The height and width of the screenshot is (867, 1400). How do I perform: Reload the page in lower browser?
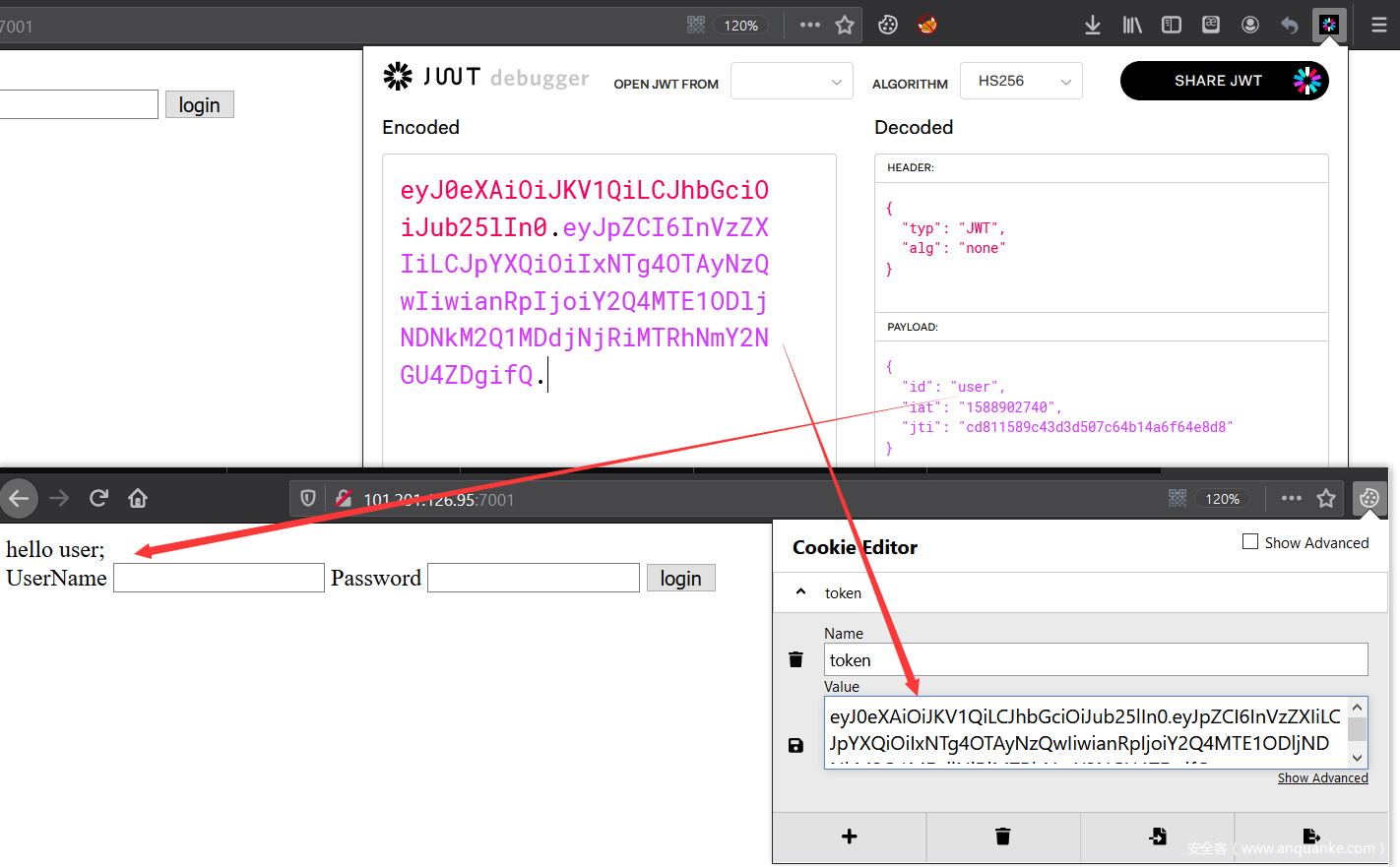tap(98, 498)
